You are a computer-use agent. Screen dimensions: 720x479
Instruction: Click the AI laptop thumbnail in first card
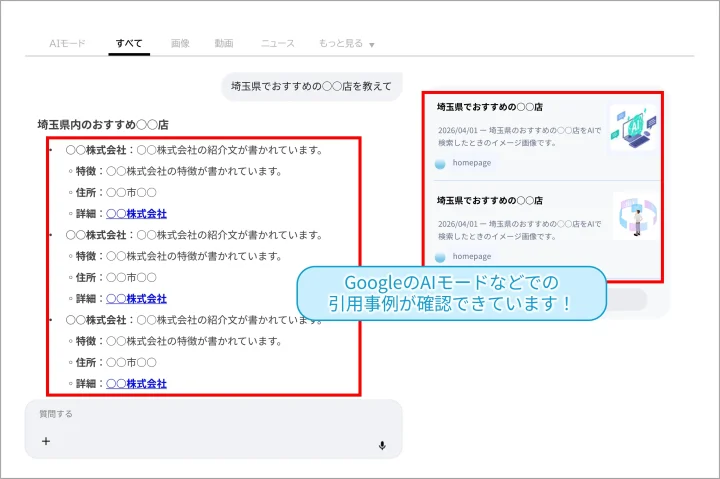[x=633, y=127]
